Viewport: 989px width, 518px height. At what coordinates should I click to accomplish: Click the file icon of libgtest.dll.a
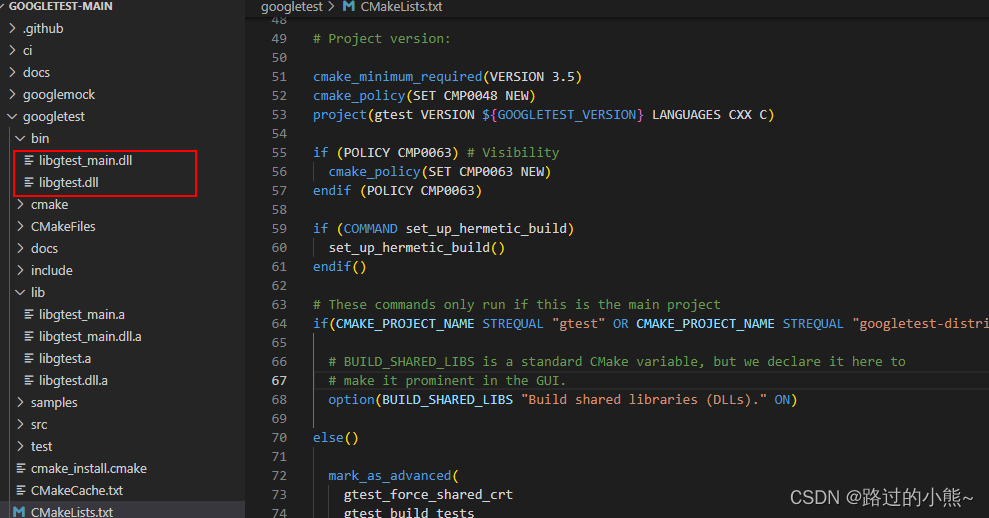point(29,380)
